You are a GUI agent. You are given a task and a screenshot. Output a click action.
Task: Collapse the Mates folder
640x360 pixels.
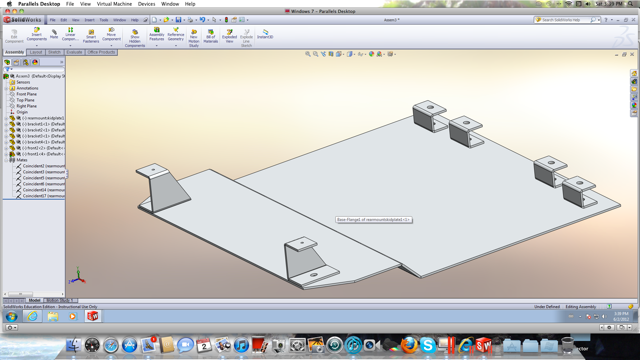[x=6, y=160]
